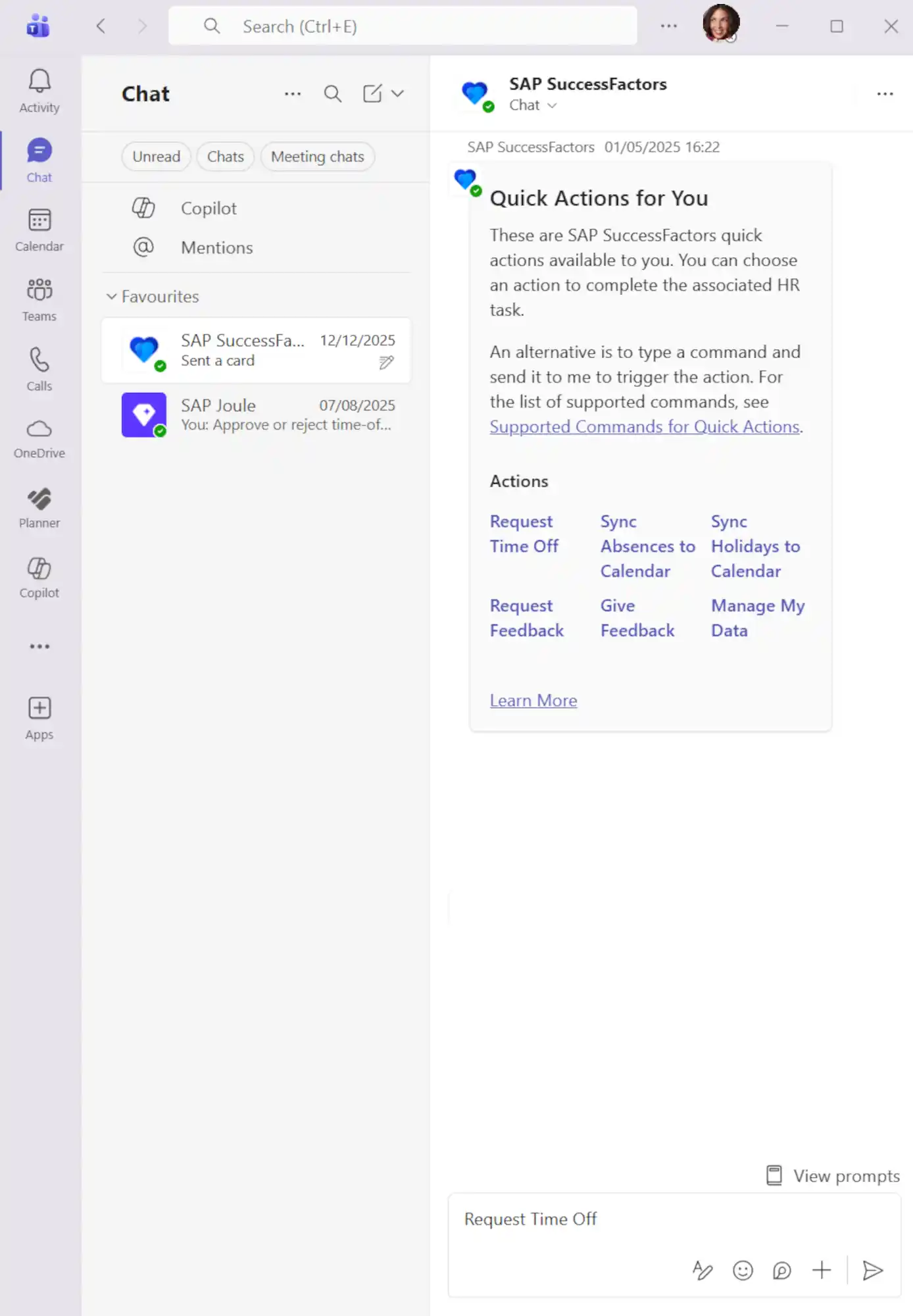Go back using the back arrow
This screenshot has width=913, height=1316.
pos(101,26)
